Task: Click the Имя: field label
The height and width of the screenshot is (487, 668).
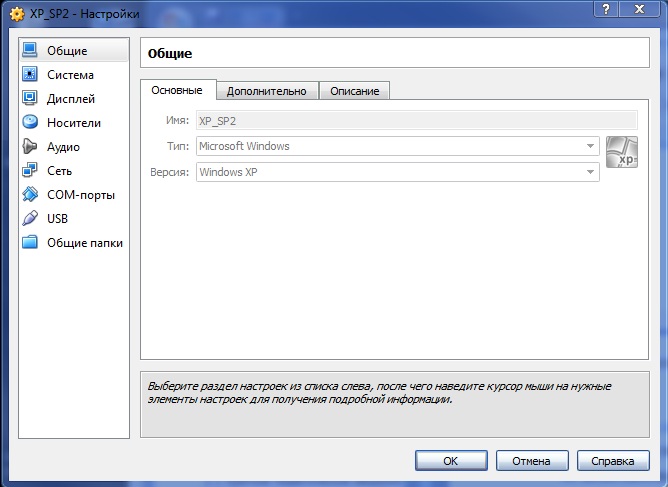Action: (x=177, y=121)
